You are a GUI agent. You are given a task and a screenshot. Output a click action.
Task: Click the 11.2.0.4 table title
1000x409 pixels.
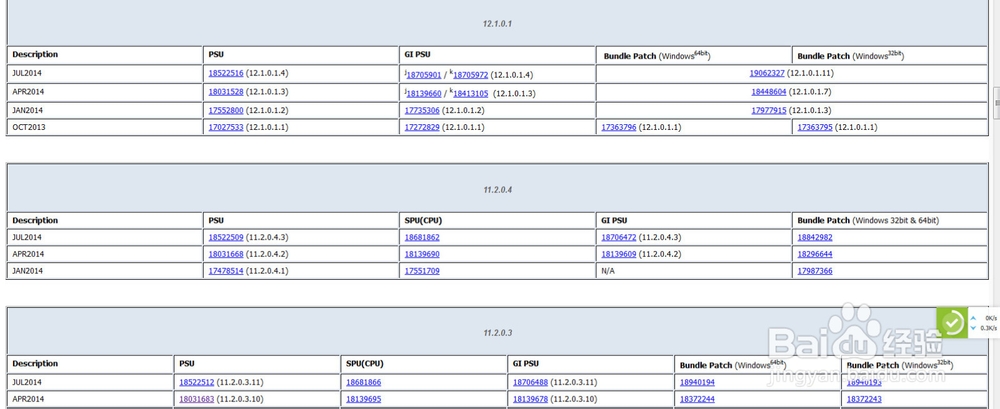497,190
